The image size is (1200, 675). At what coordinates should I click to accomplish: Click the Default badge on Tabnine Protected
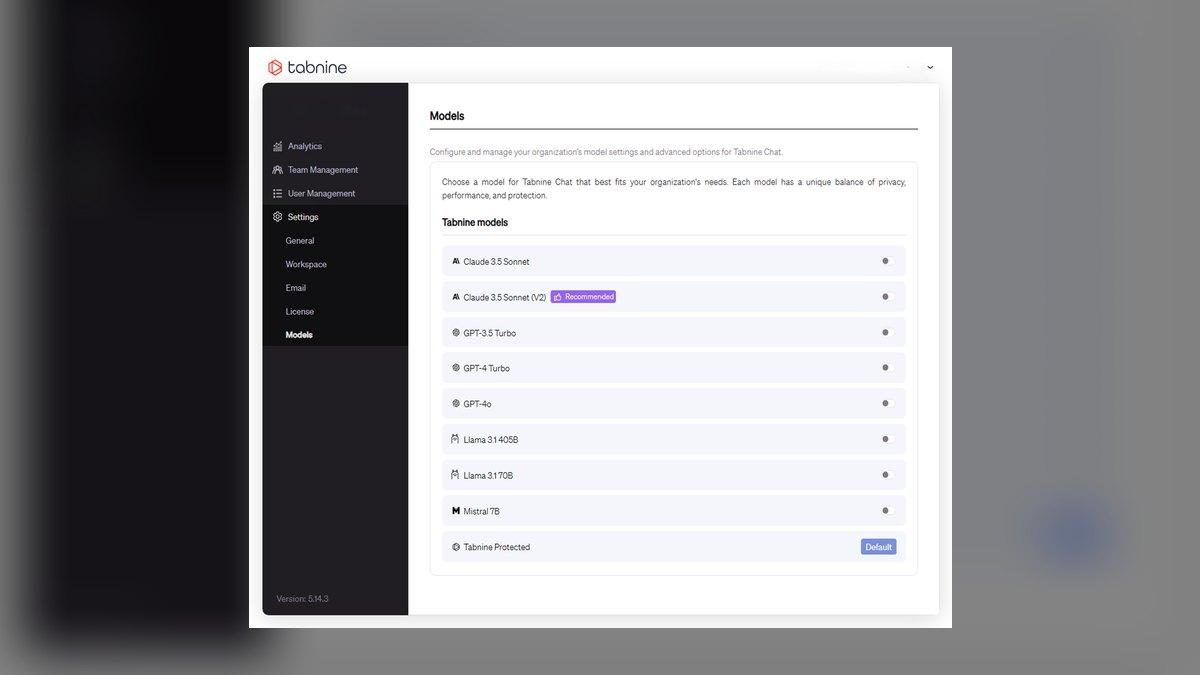coord(879,547)
